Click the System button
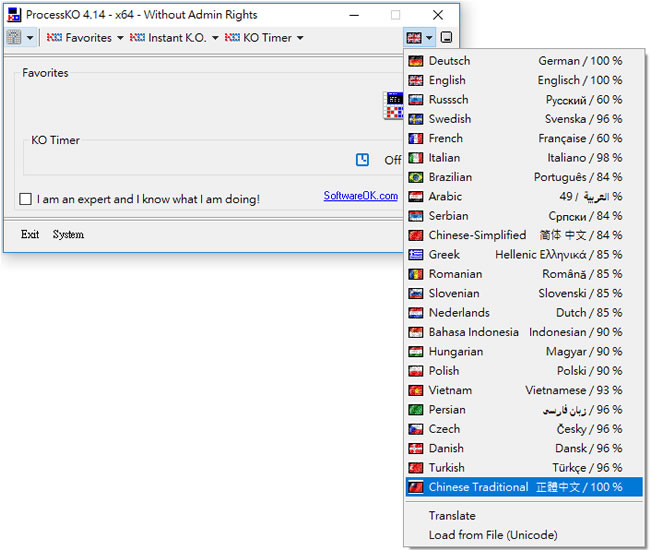This screenshot has height=550, width=650. coord(68,235)
